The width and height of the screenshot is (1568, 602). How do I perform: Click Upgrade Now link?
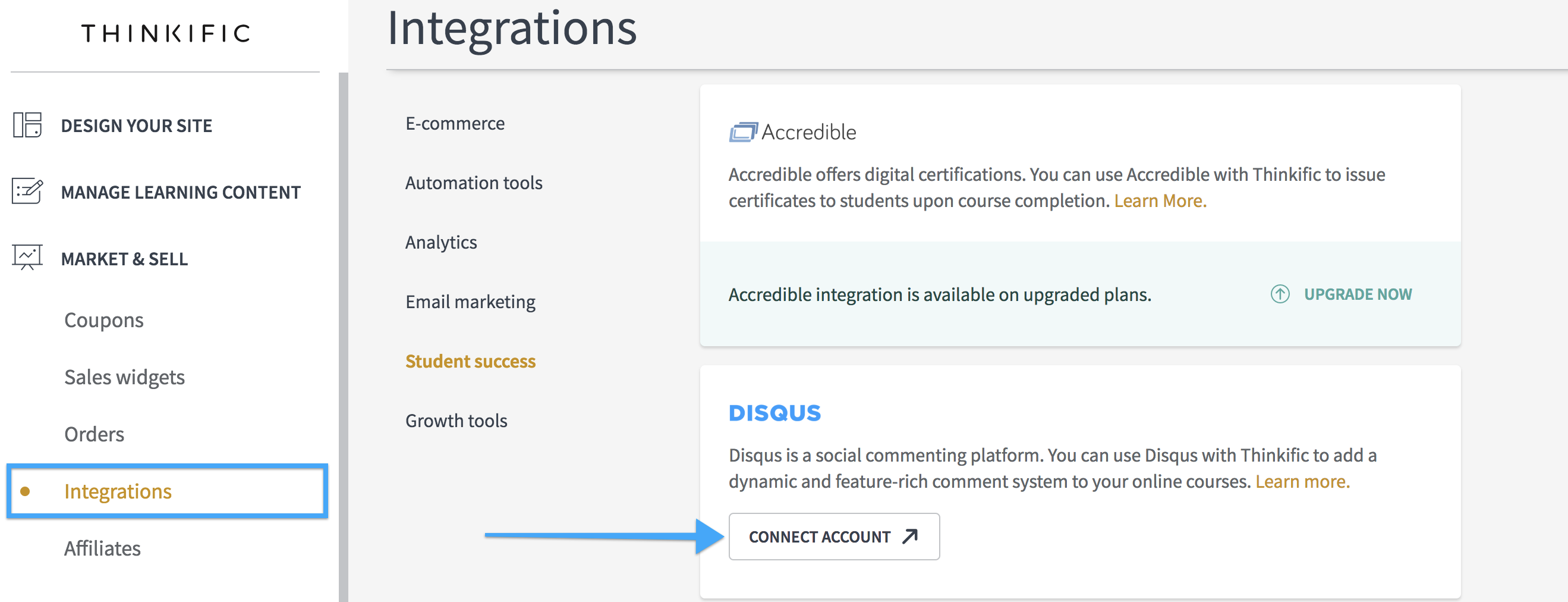pos(1358,294)
